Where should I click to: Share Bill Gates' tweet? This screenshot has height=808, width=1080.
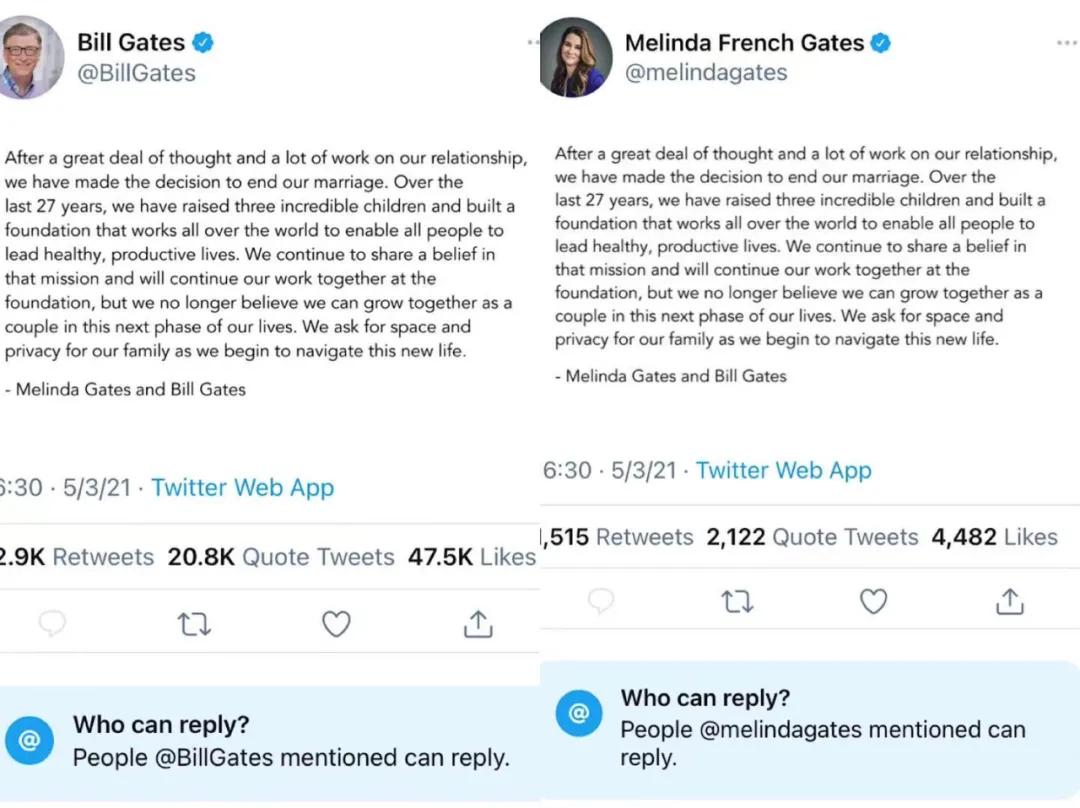pyautogui.click(x=478, y=624)
